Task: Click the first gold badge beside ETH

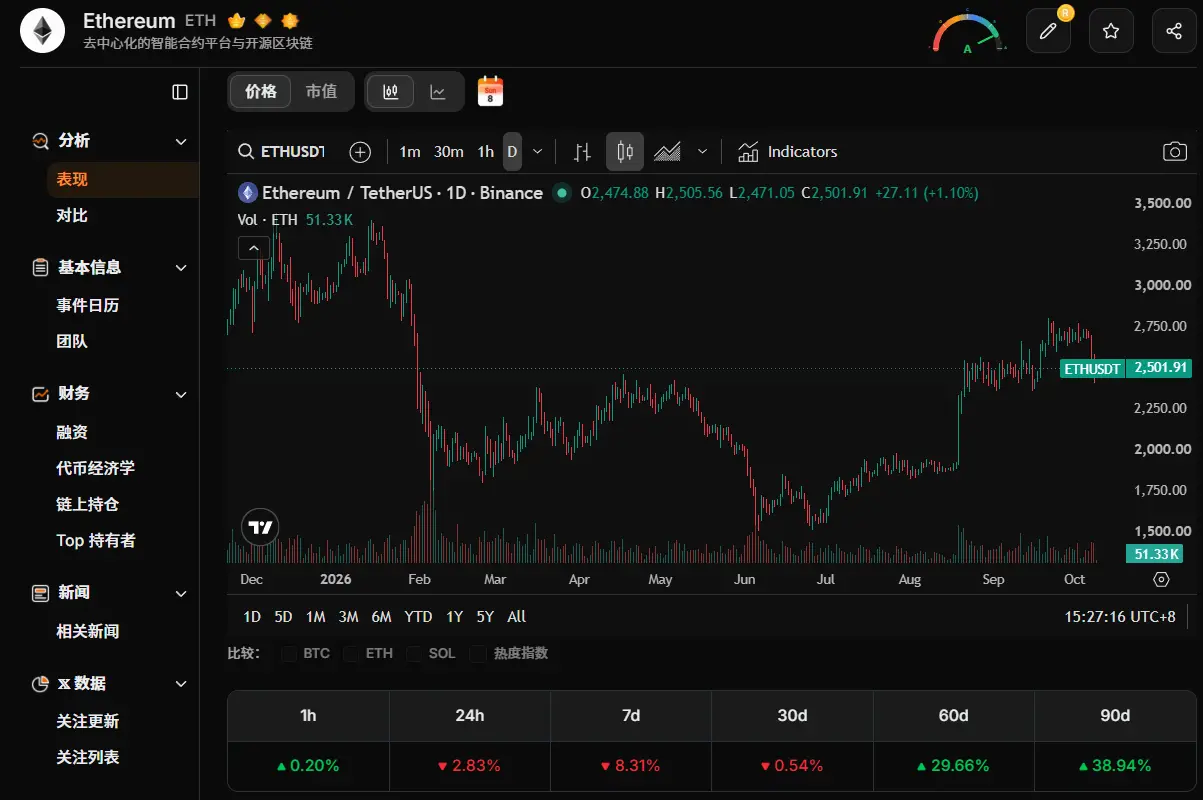Action: coord(237,20)
